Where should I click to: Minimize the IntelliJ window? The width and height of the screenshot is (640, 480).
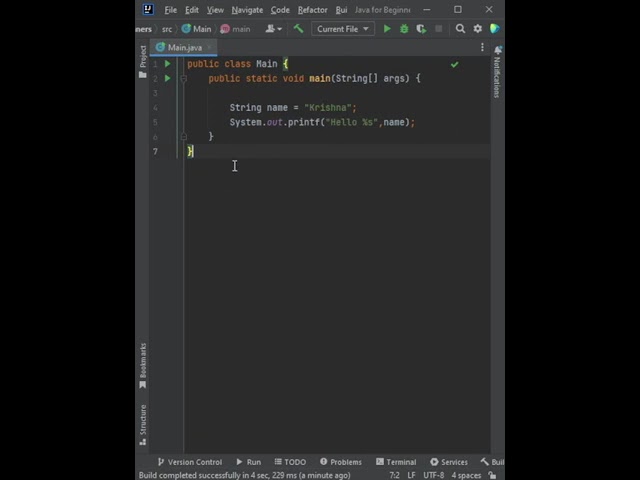pos(427,9)
